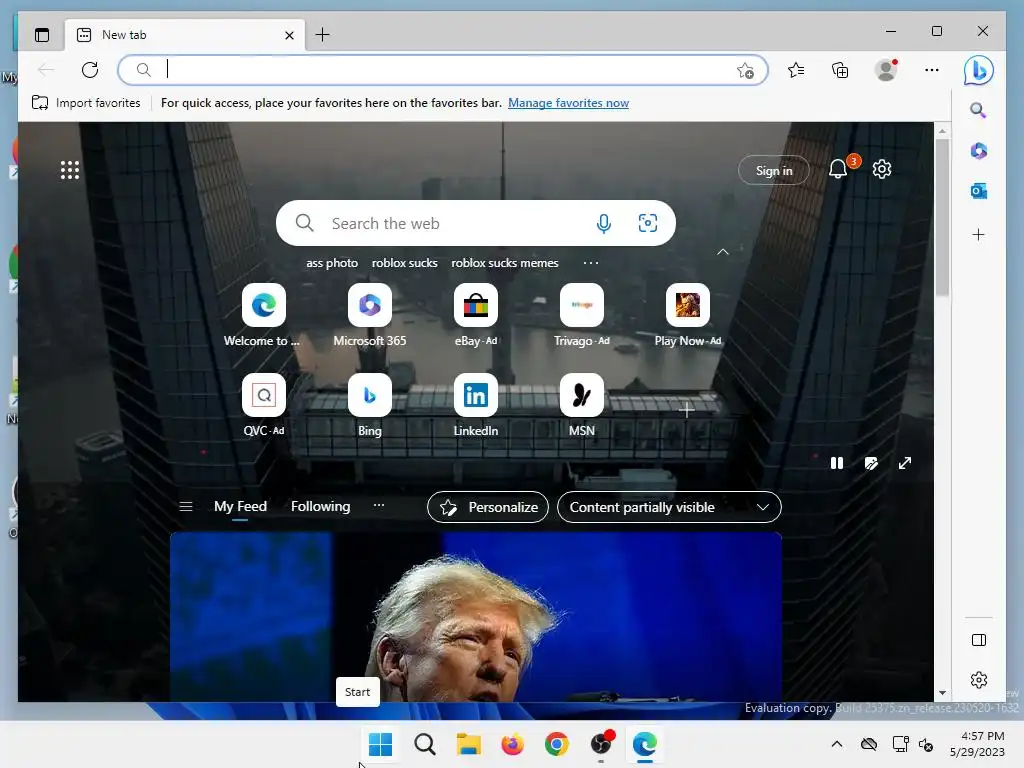Click the Personalize button
Image resolution: width=1024 pixels, height=768 pixels.
[x=488, y=507]
